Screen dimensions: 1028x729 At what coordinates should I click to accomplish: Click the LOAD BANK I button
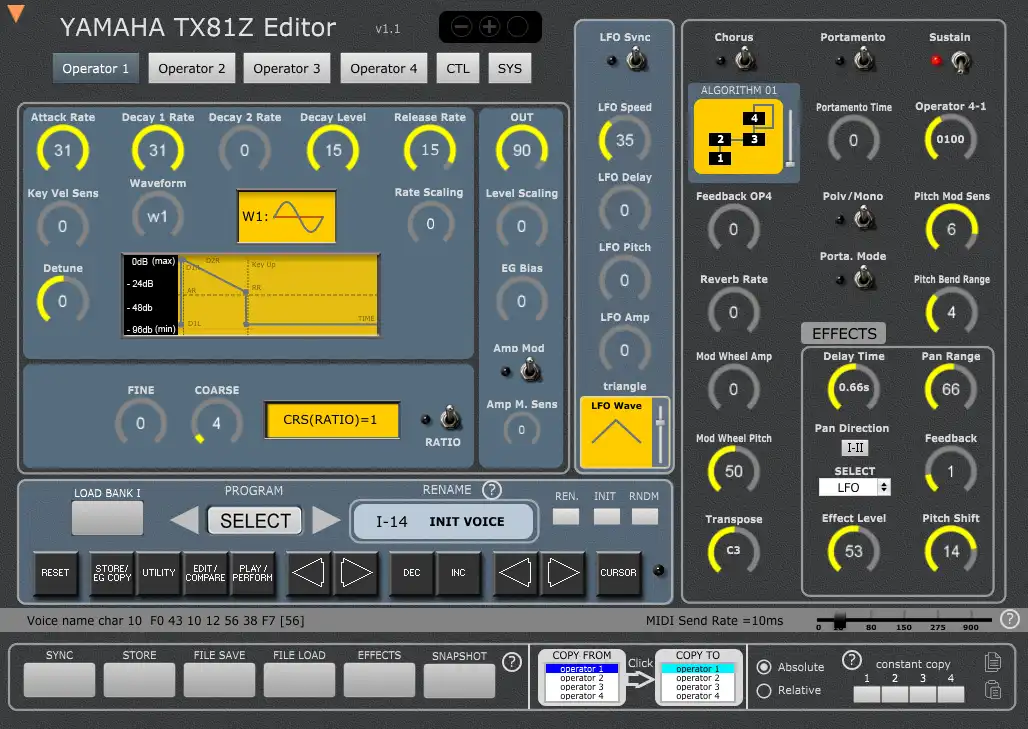point(108,517)
